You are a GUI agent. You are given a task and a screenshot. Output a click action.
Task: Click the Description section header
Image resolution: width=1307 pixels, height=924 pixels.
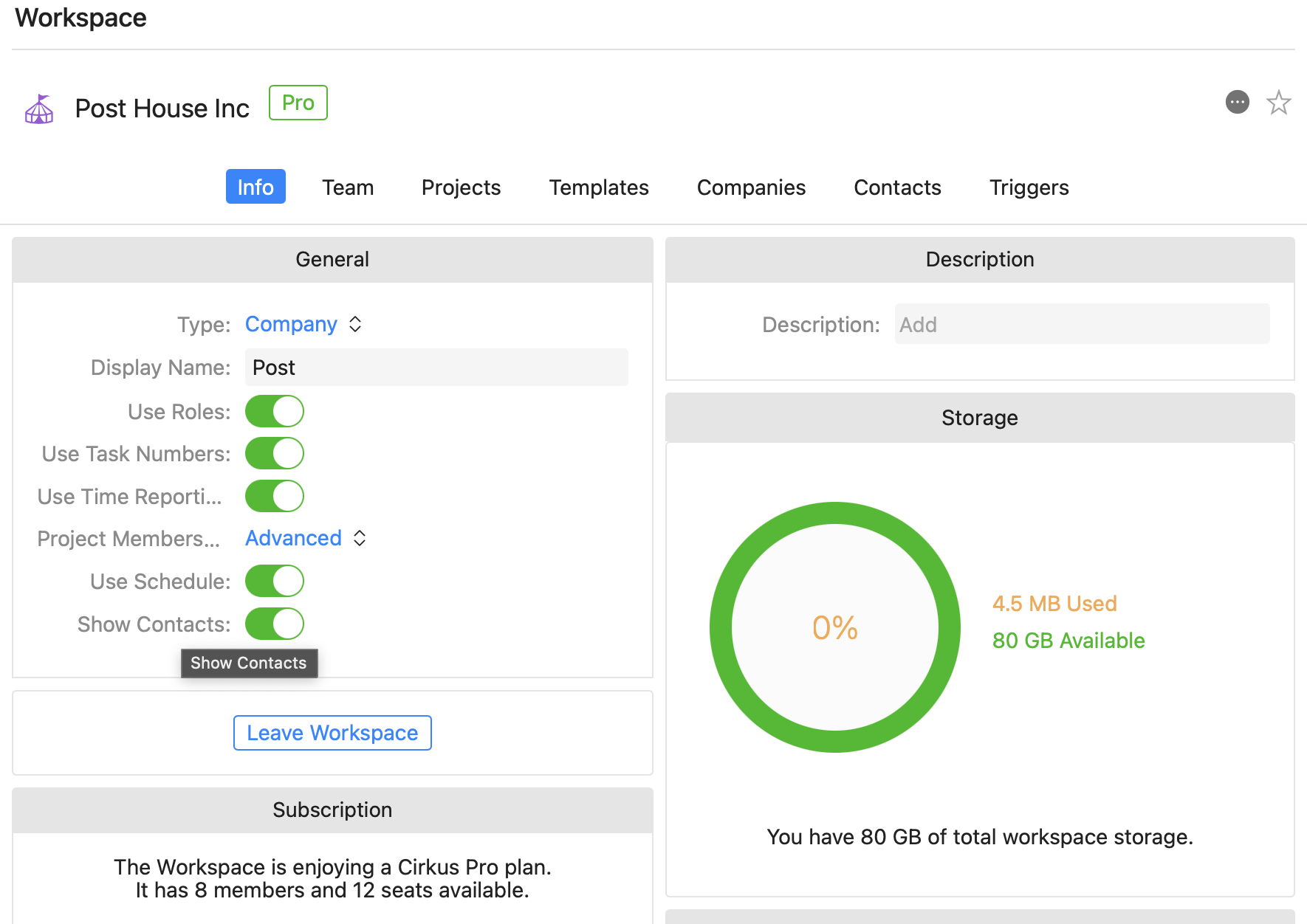click(980, 260)
